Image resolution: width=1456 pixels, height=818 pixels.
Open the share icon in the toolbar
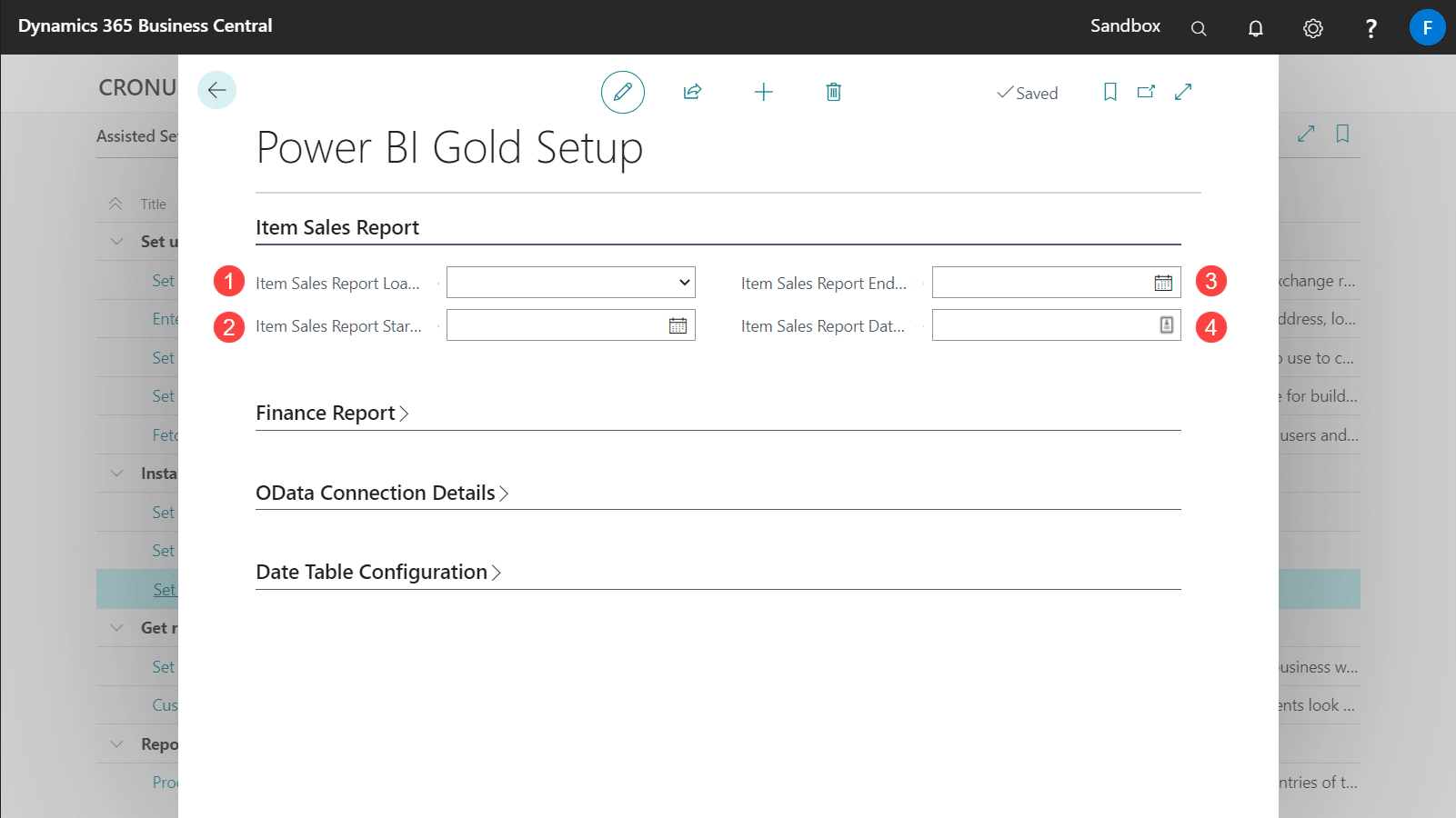(692, 92)
